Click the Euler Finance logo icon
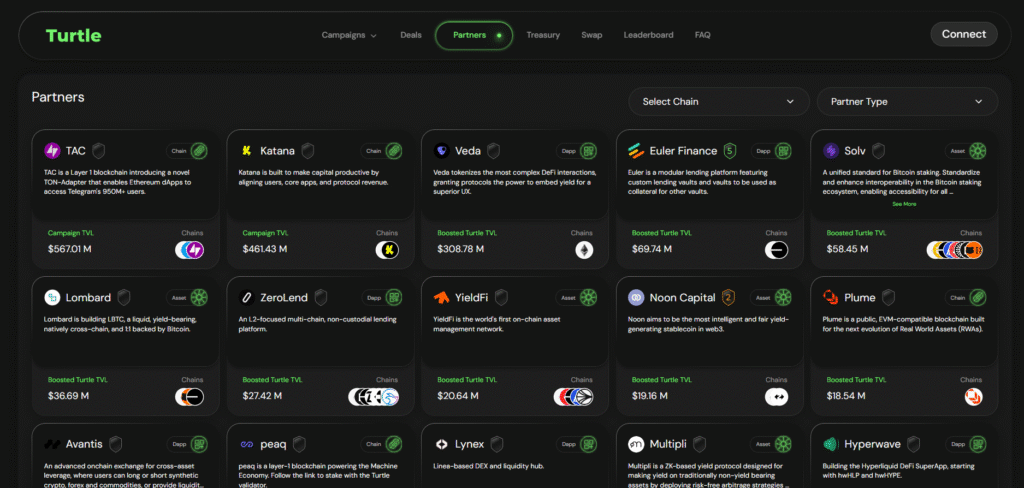Screen dimensions: 1024x488 coord(636,151)
